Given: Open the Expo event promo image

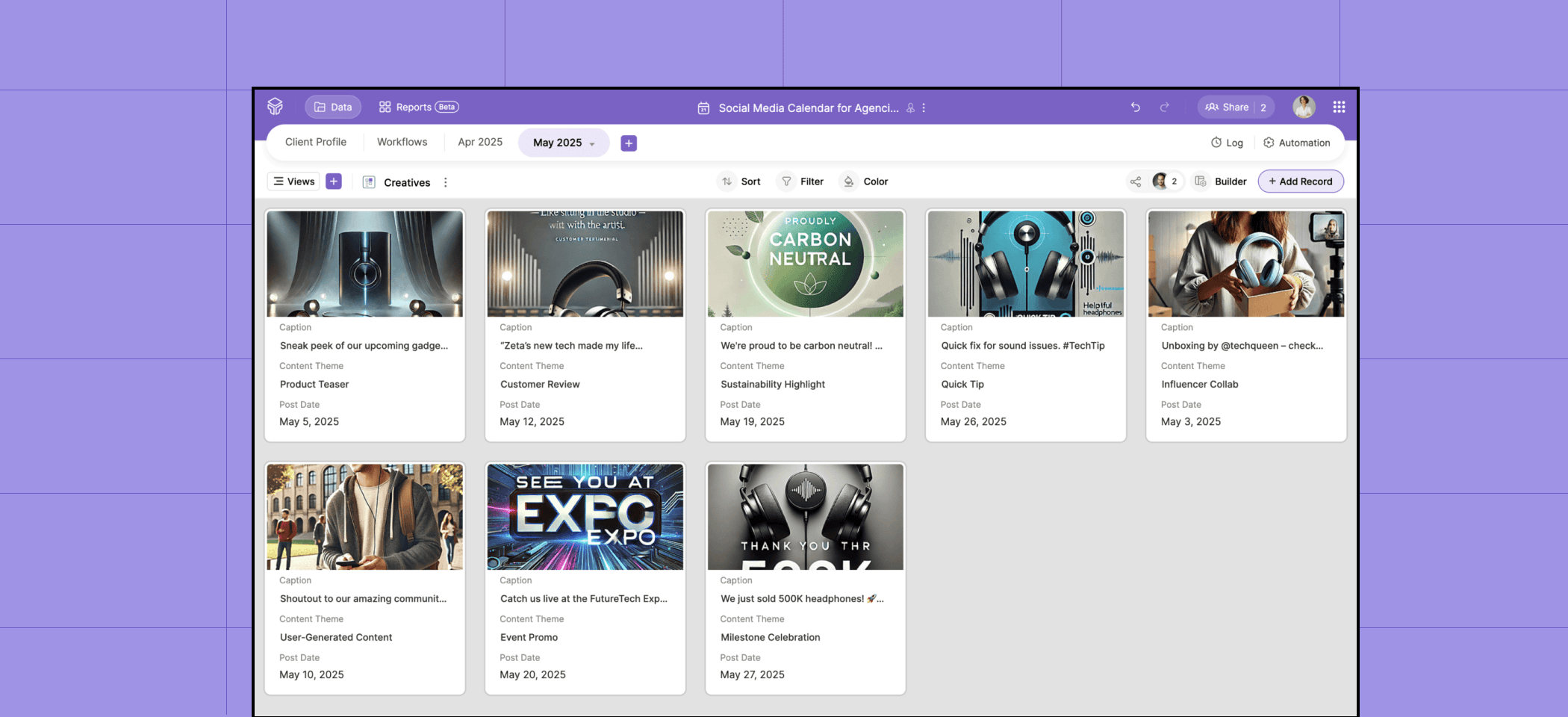Looking at the screenshot, I should [585, 517].
